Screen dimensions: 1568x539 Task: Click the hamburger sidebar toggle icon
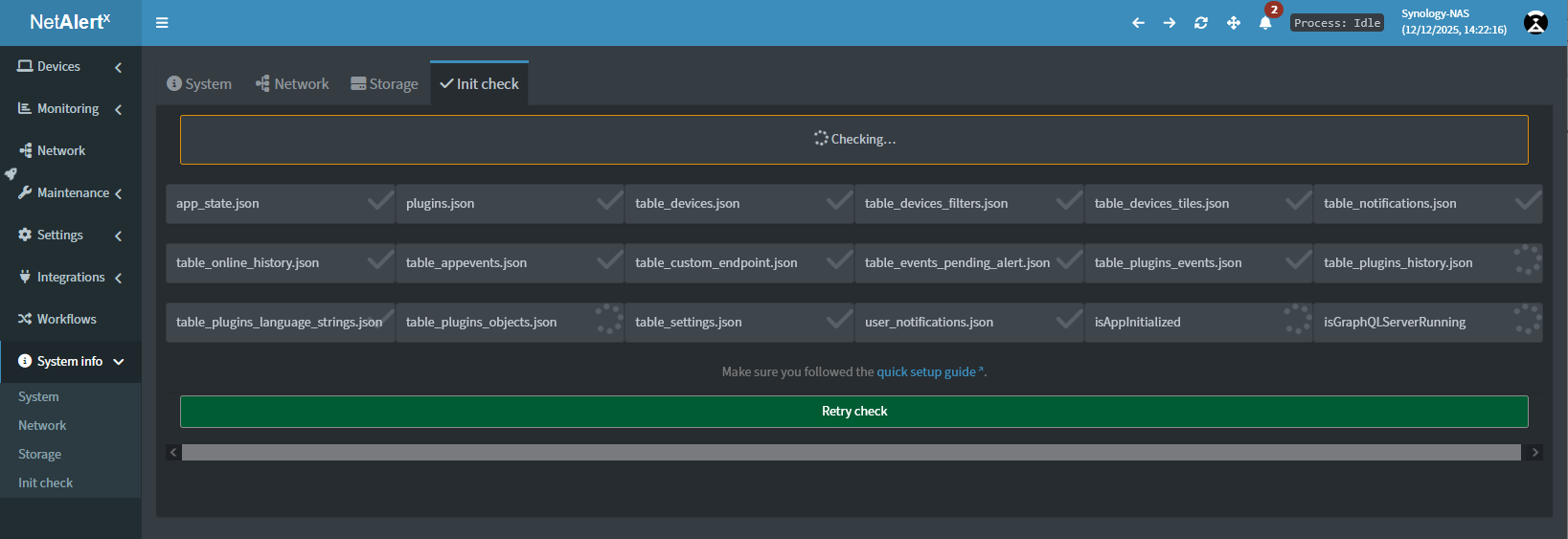pos(162,23)
